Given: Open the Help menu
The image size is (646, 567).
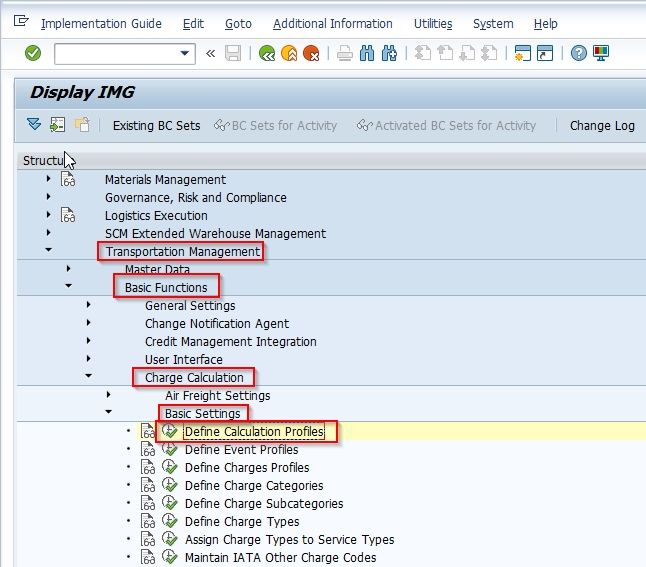Looking at the screenshot, I should tap(545, 24).
